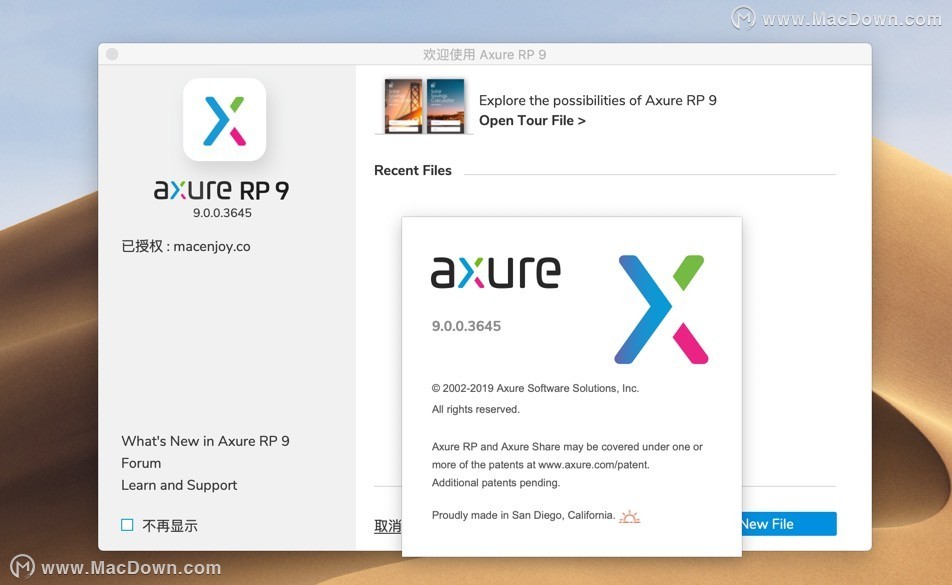The width and height of the screenshot is (952, 585).
Task: Click the axure RP 9 wordmark in the sidebar
Action: (x=222, y=190)
